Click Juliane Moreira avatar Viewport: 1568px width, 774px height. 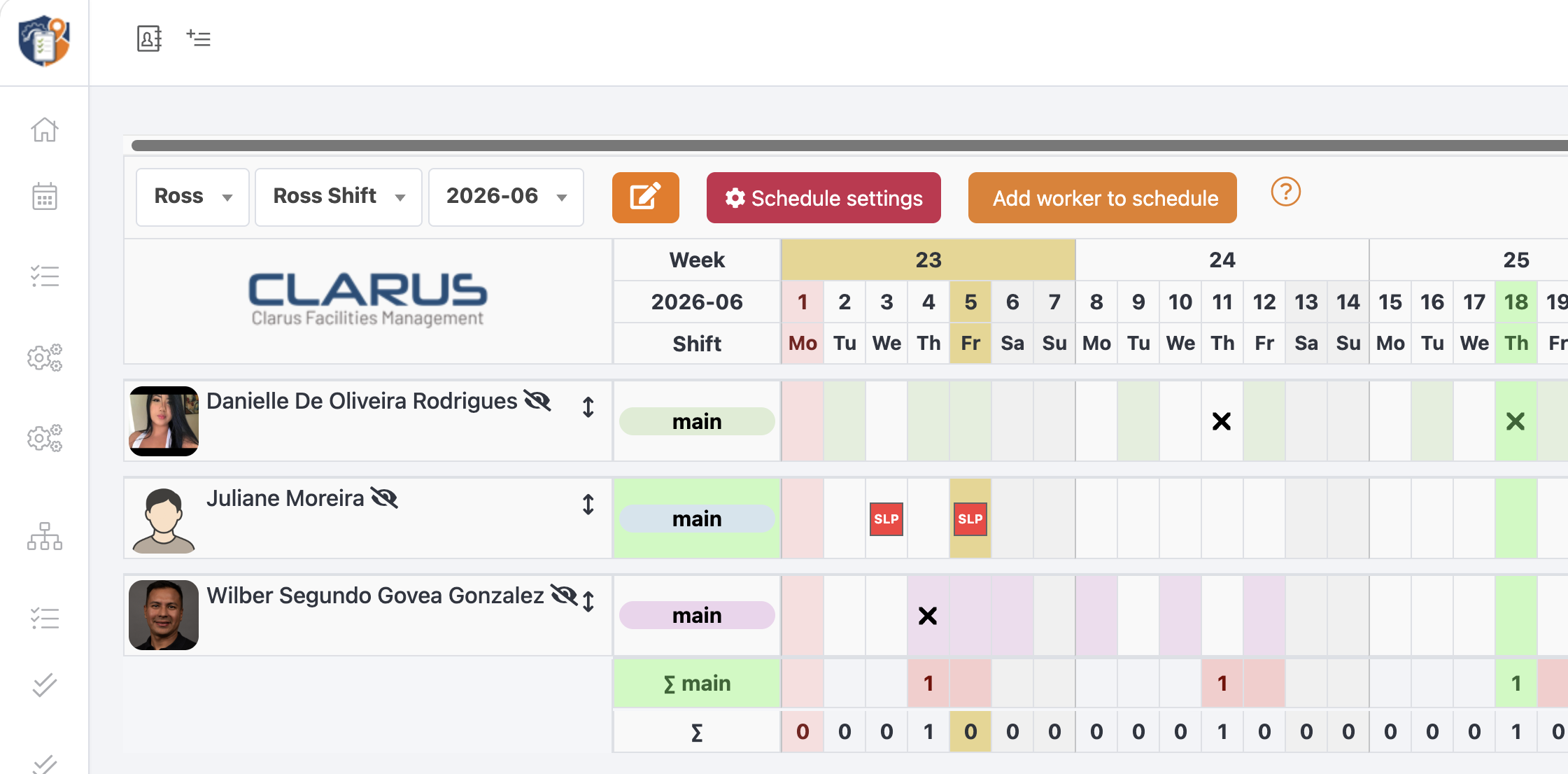pyautogui.click(x=164, y=520)
